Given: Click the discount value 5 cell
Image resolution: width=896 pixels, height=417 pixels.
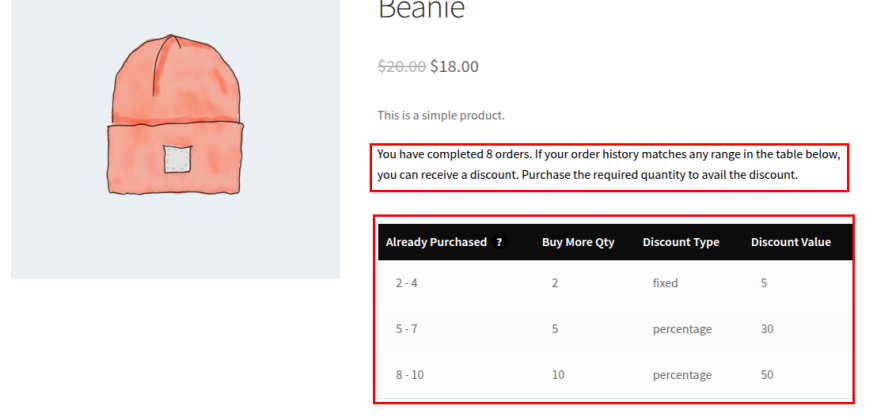Looking at the screenshot, I should click(x=764, y=283).
